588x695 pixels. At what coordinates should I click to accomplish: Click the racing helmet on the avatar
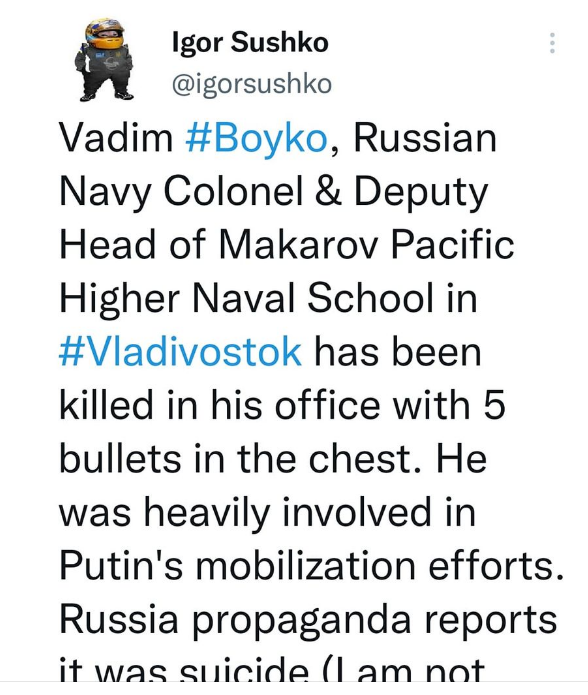point(105,34)
